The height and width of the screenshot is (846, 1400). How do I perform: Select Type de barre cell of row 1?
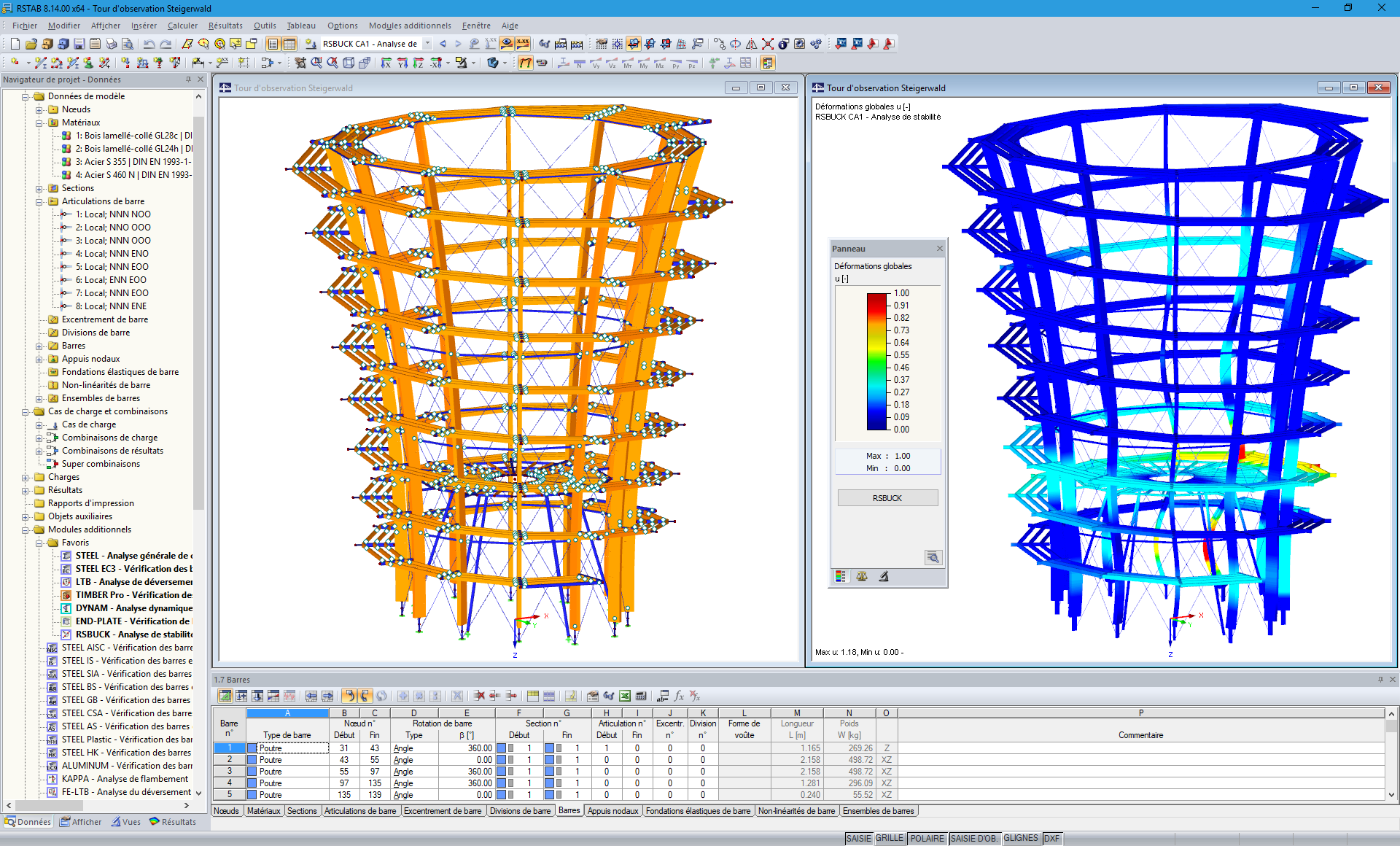click(x=287, y=748)
